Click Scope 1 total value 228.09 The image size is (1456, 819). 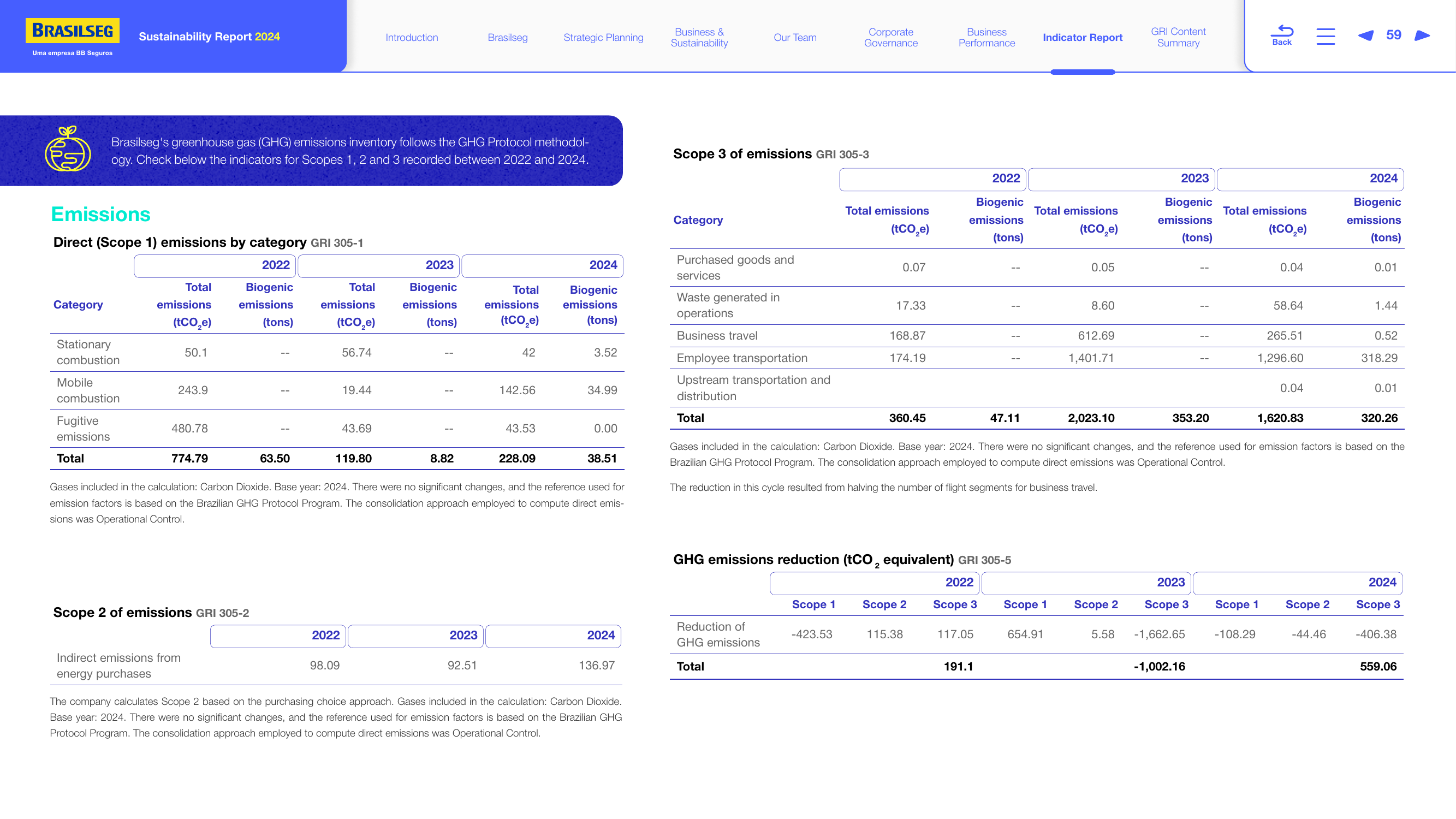coord(516,459)
